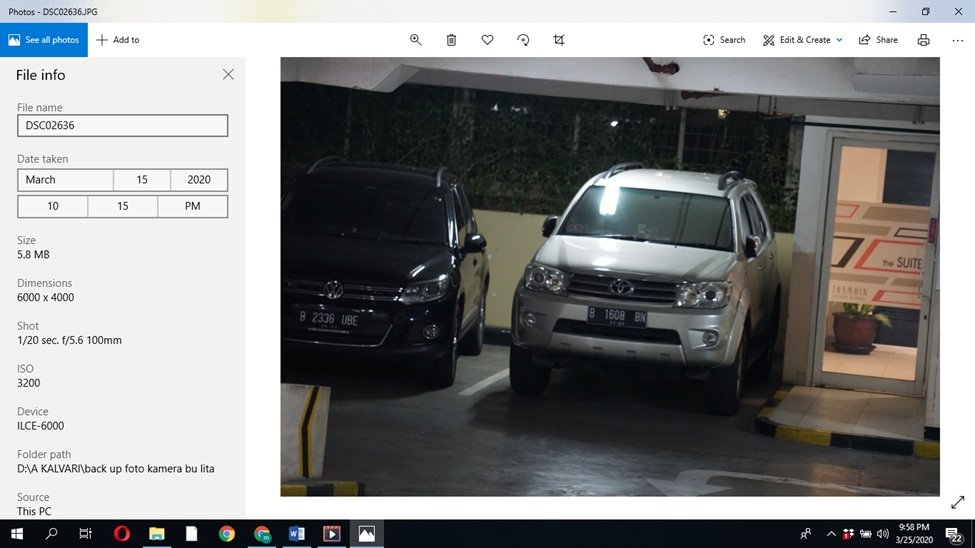975x548 pixels.
Task: Switch to Microsoft Word on taskbar
Action: [x=297, y=534]
